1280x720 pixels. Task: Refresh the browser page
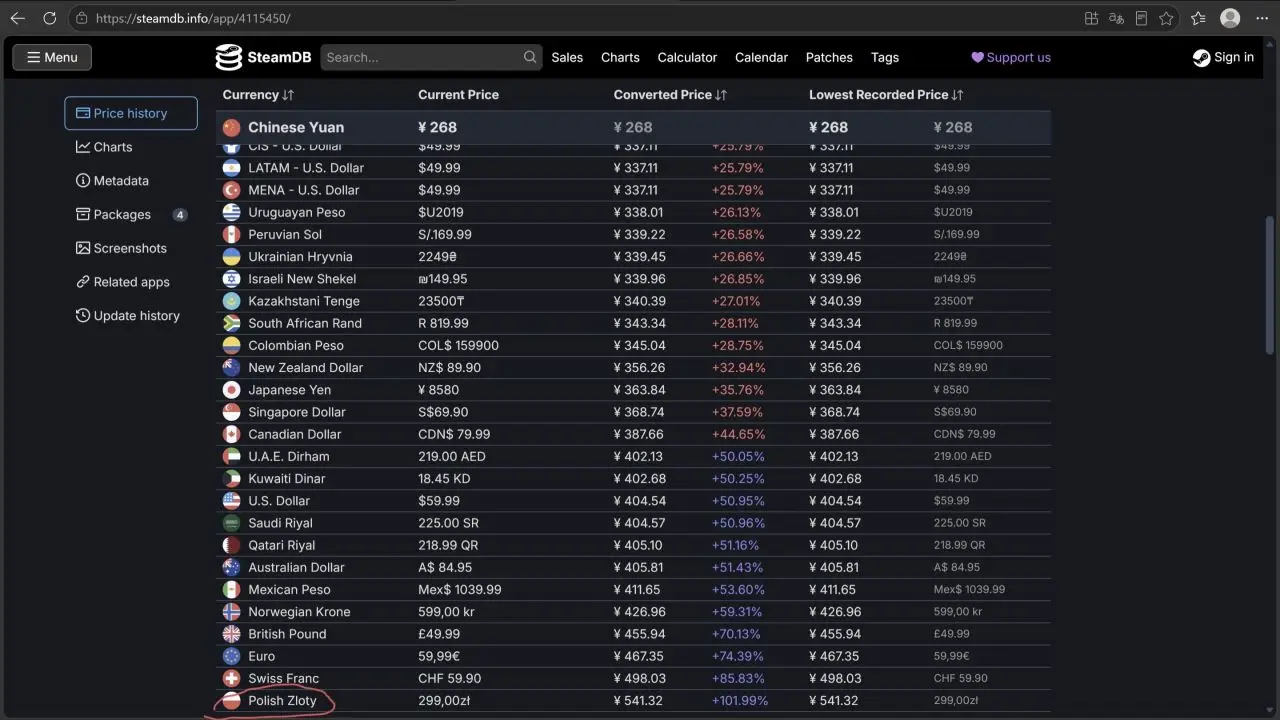[x=49, y=18]
